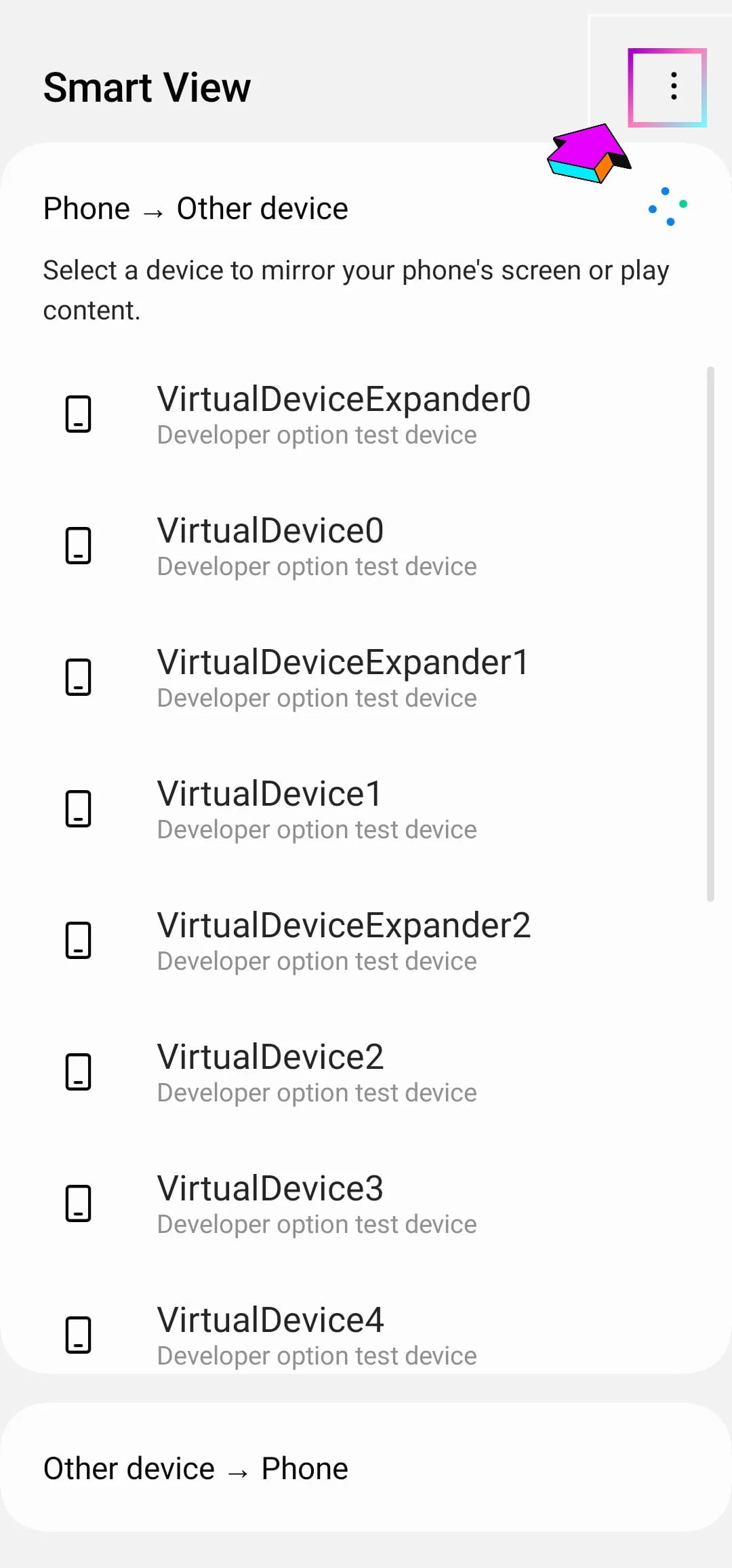Screen dimensions: 732x1568
Task: Tap the phone icon beside VirtualDevice0
Action: pos(78,545)
